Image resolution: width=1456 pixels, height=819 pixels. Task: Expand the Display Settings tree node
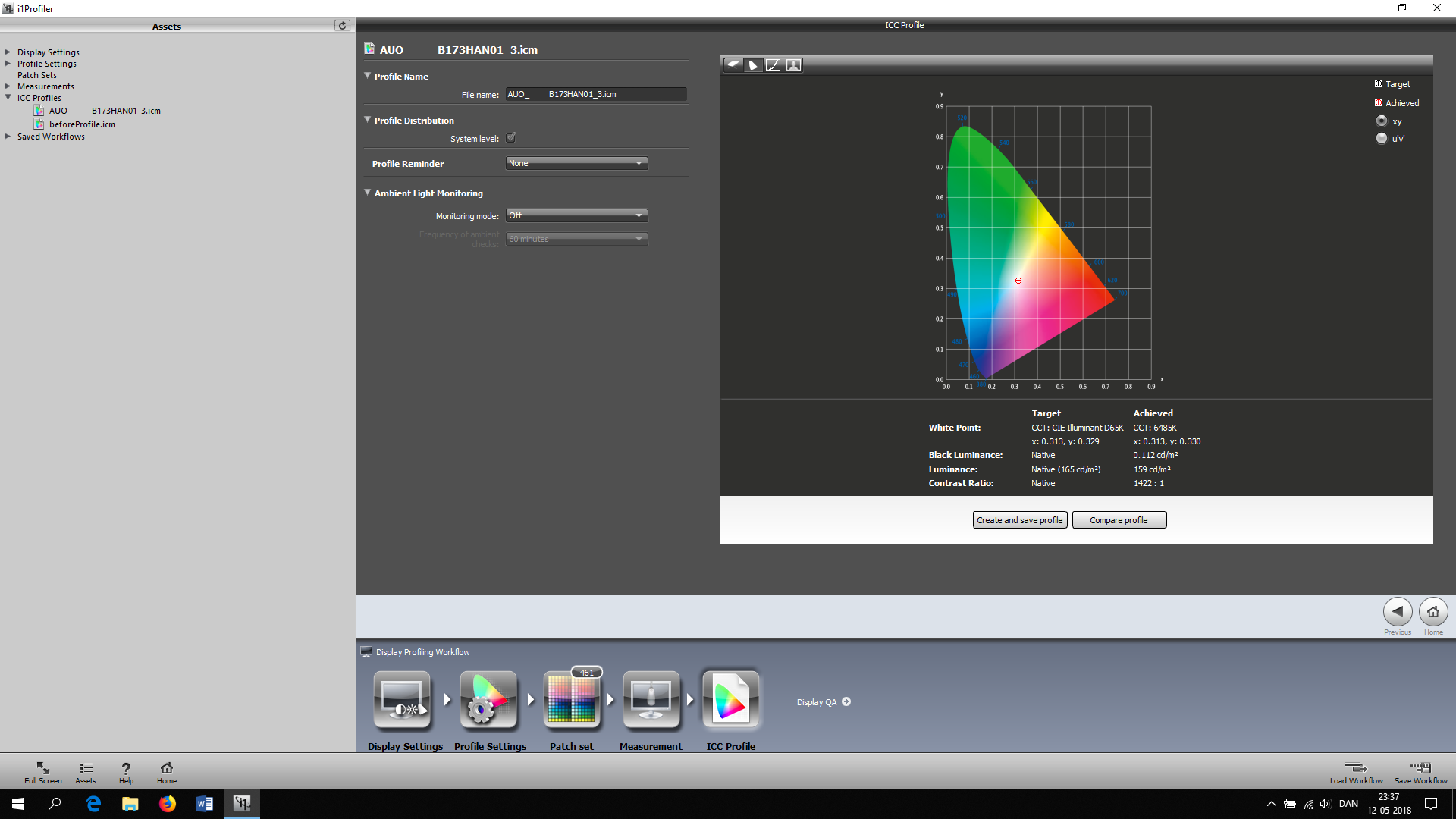(8, 52)
